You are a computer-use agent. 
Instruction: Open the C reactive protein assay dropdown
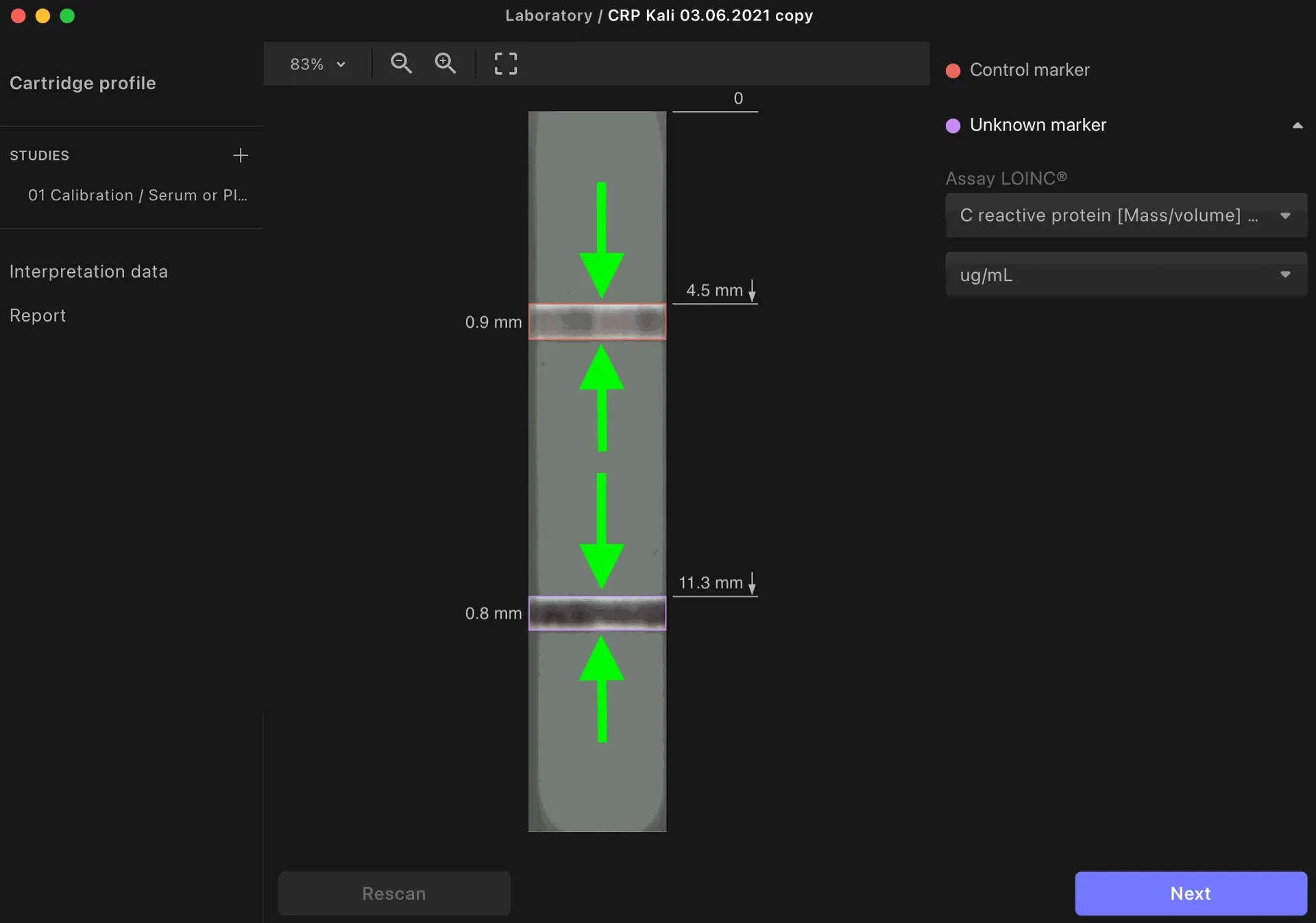click(x=1125, y=215)
